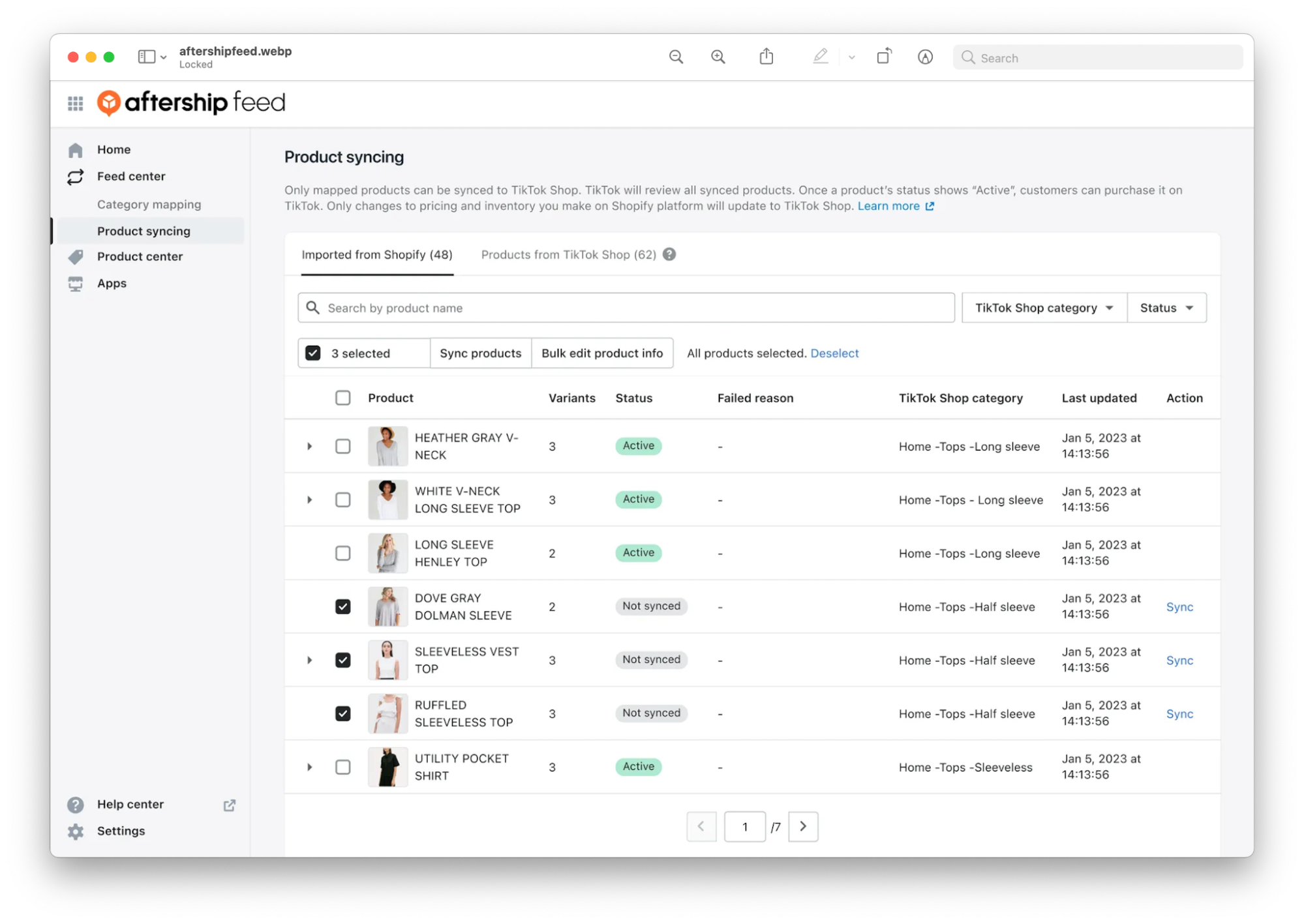Open the sidebar view toggle icon
Image resolution: width=1304 pixels, height=924 pixels.
(147, 57)
